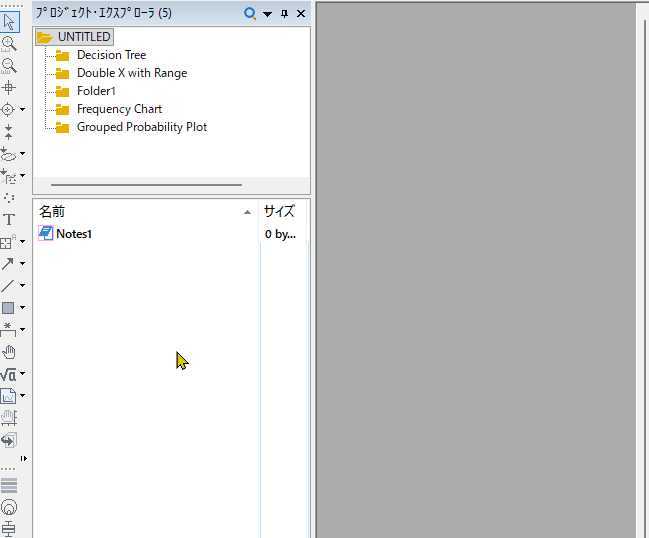Select Folder1 in the project tree
649x538 pixels.
96,91
